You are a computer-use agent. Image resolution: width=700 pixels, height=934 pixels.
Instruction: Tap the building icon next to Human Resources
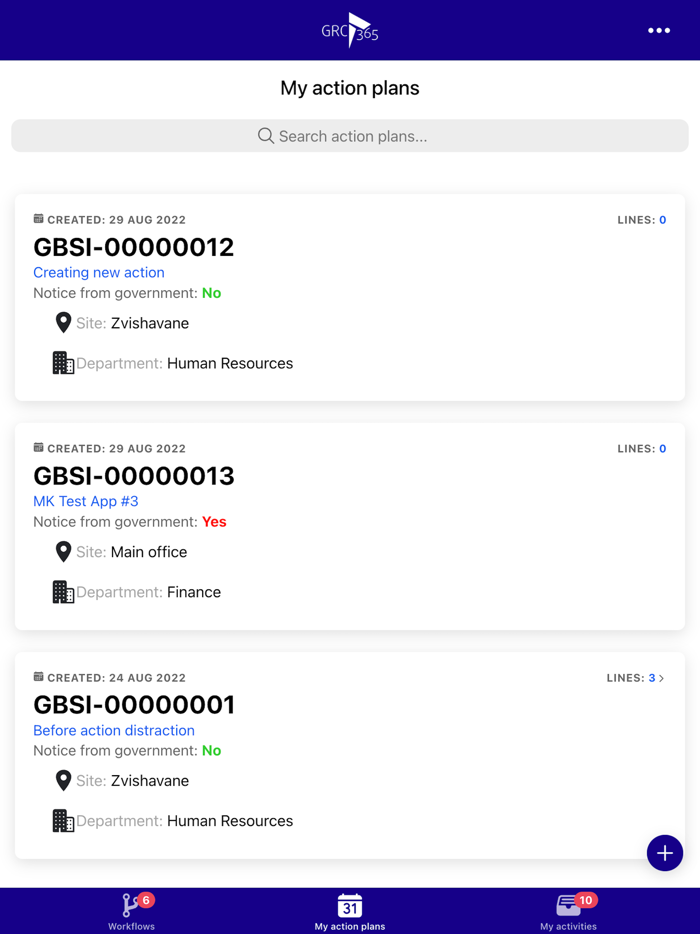[x=62, y=362]
